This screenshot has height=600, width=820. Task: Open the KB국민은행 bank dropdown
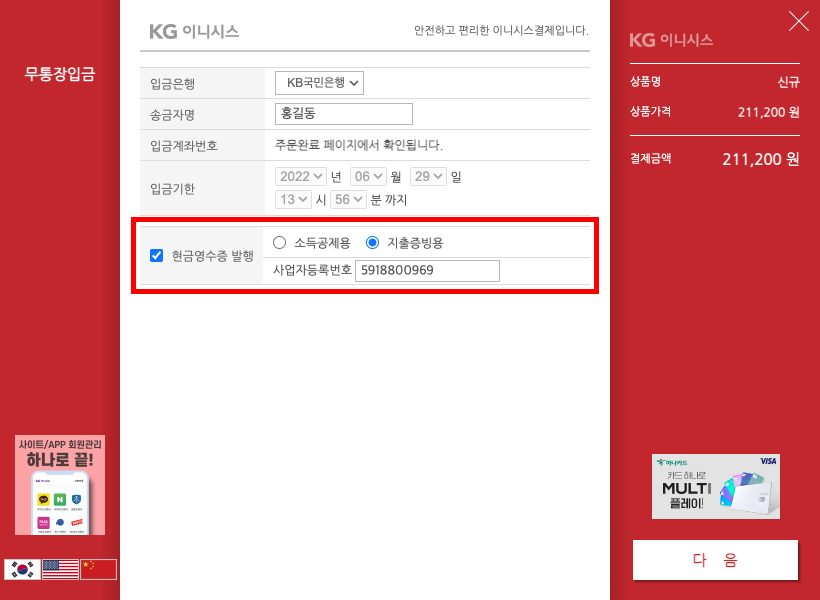pyautogui.click(x=320, y=83)
